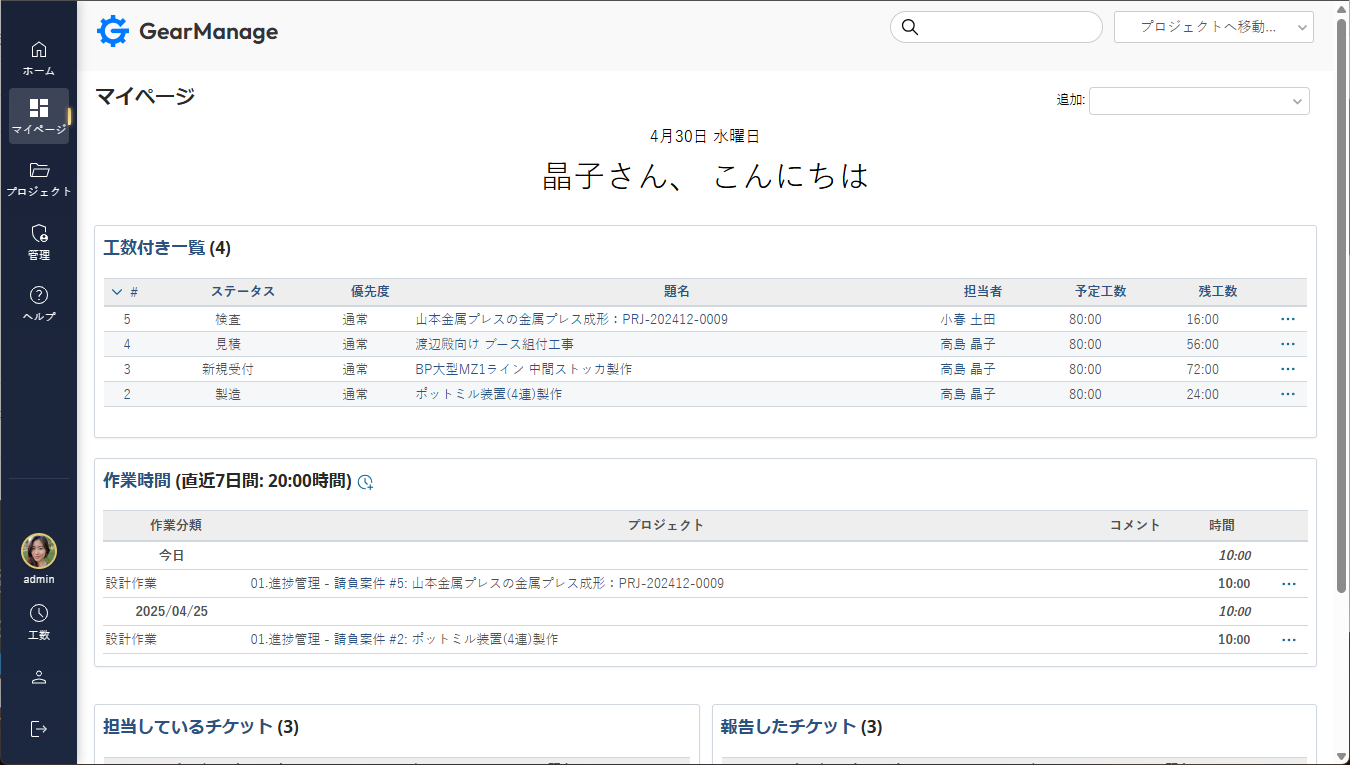This screenshot has width=1350, height=765.
Task: Click the logout icon in sidebar
Action: 39,728
